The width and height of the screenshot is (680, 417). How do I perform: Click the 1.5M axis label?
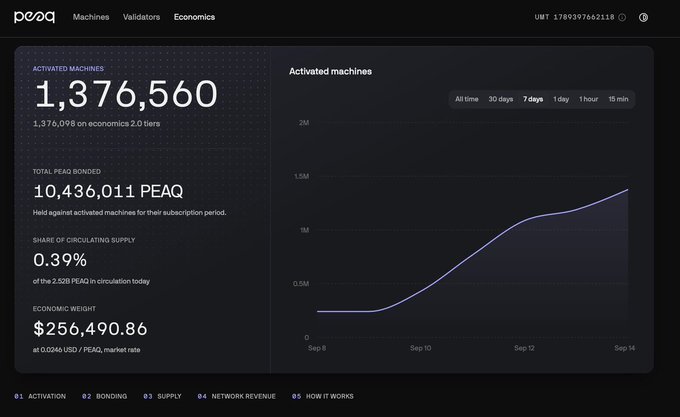point(301,176)
